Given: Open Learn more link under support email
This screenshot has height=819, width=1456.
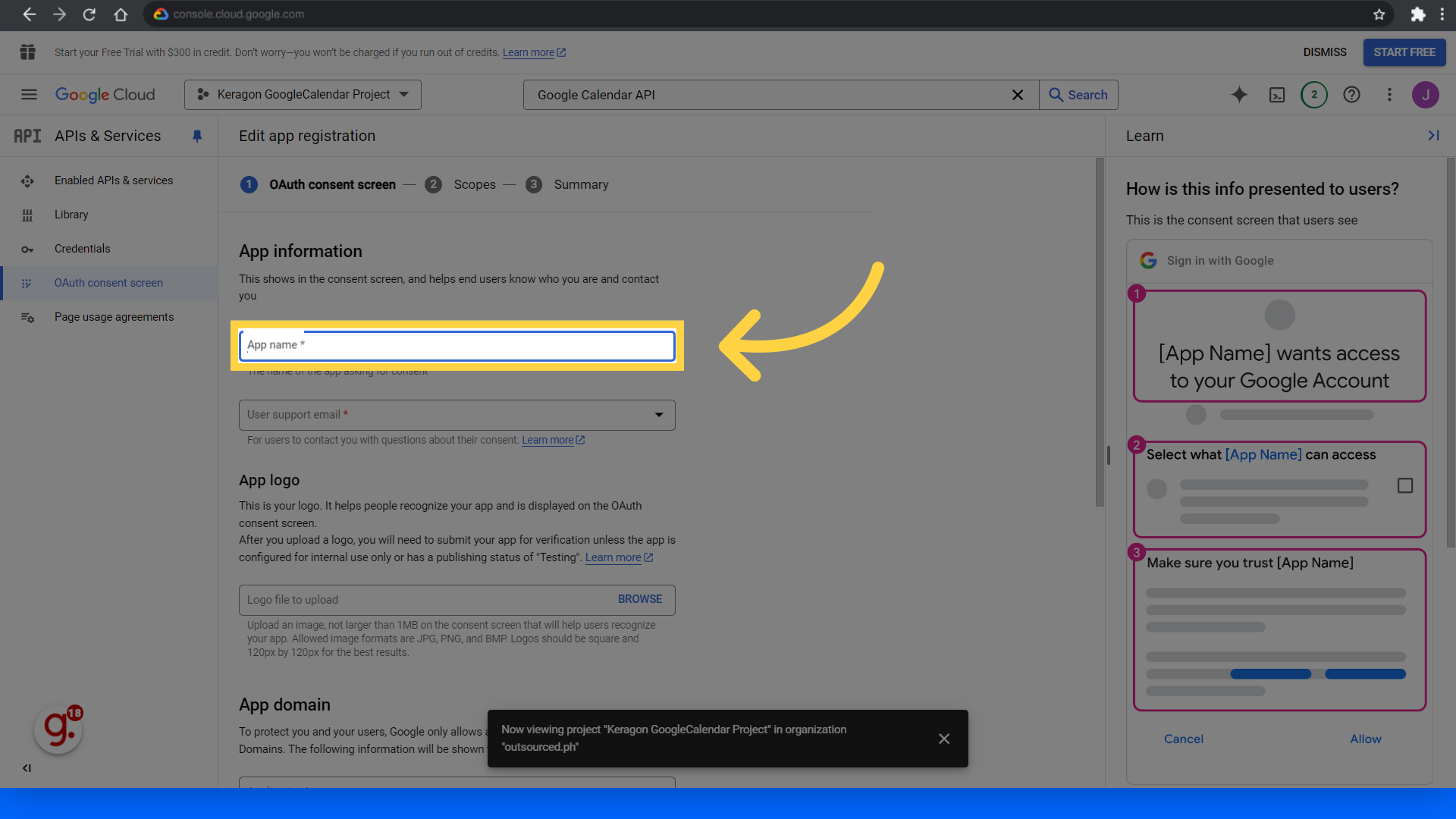Looking at the screenshot, I should pos(553,440).
